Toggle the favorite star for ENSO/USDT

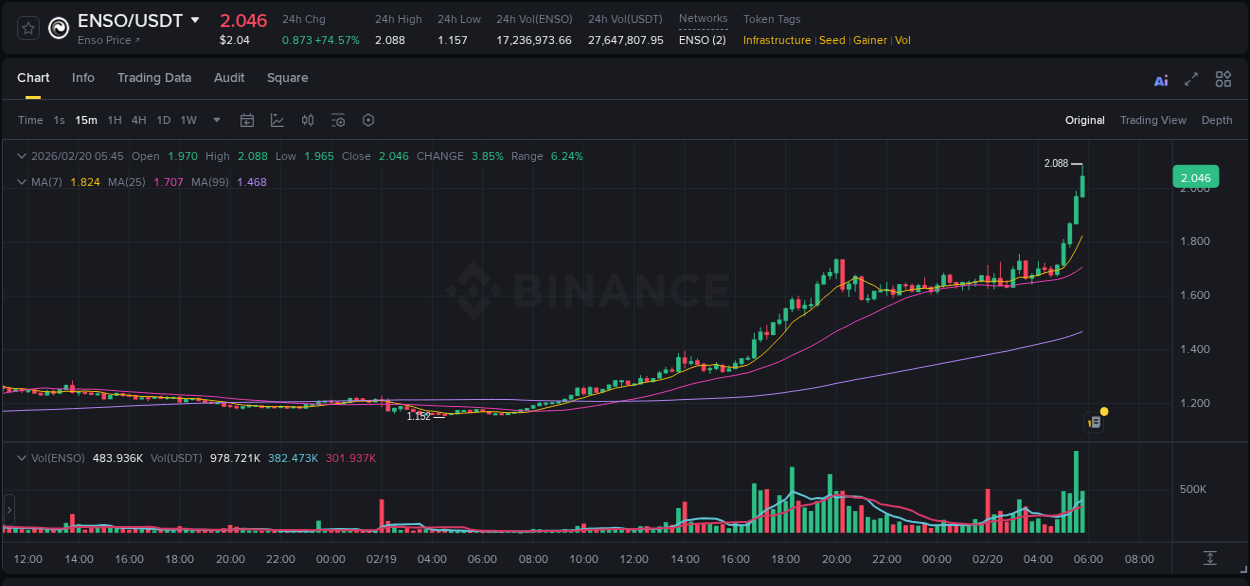[27, 27]
